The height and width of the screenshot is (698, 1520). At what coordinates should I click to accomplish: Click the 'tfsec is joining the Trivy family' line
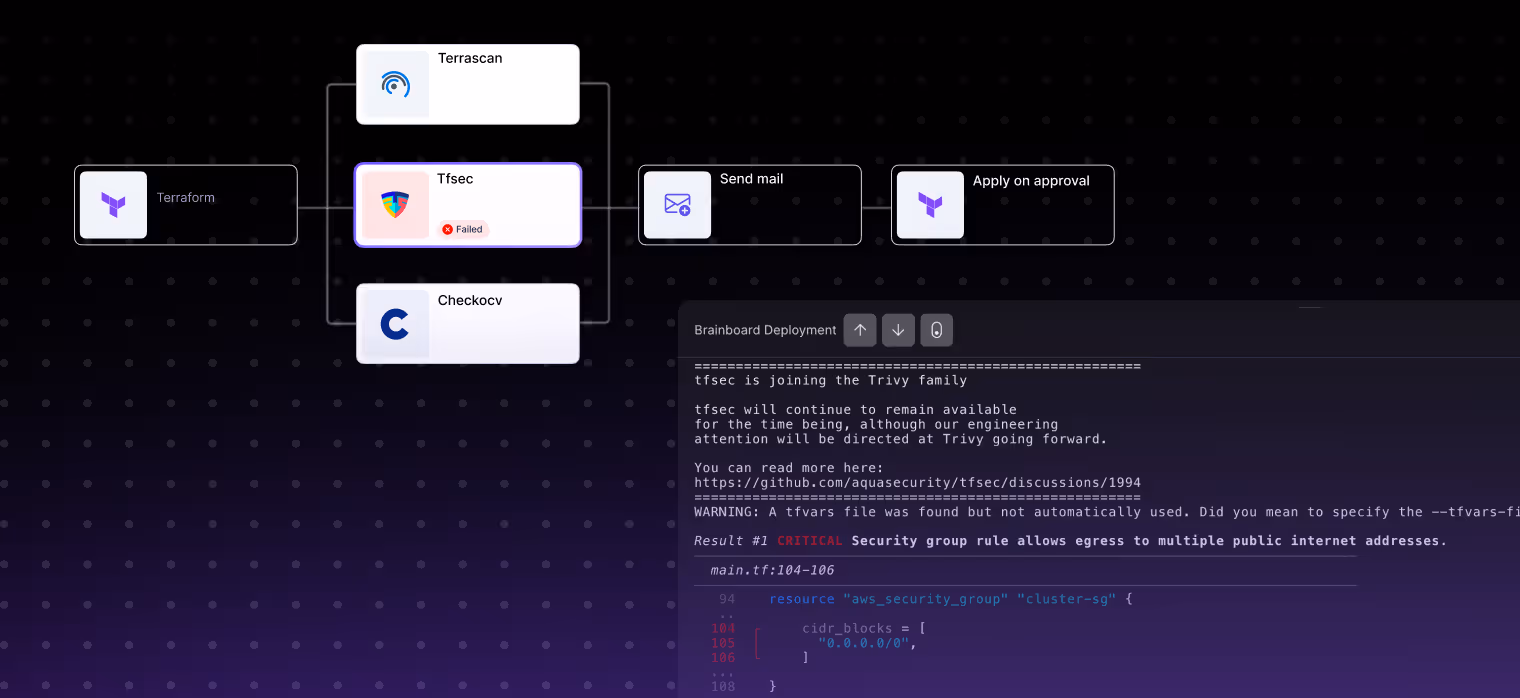(x=830, y=380)
